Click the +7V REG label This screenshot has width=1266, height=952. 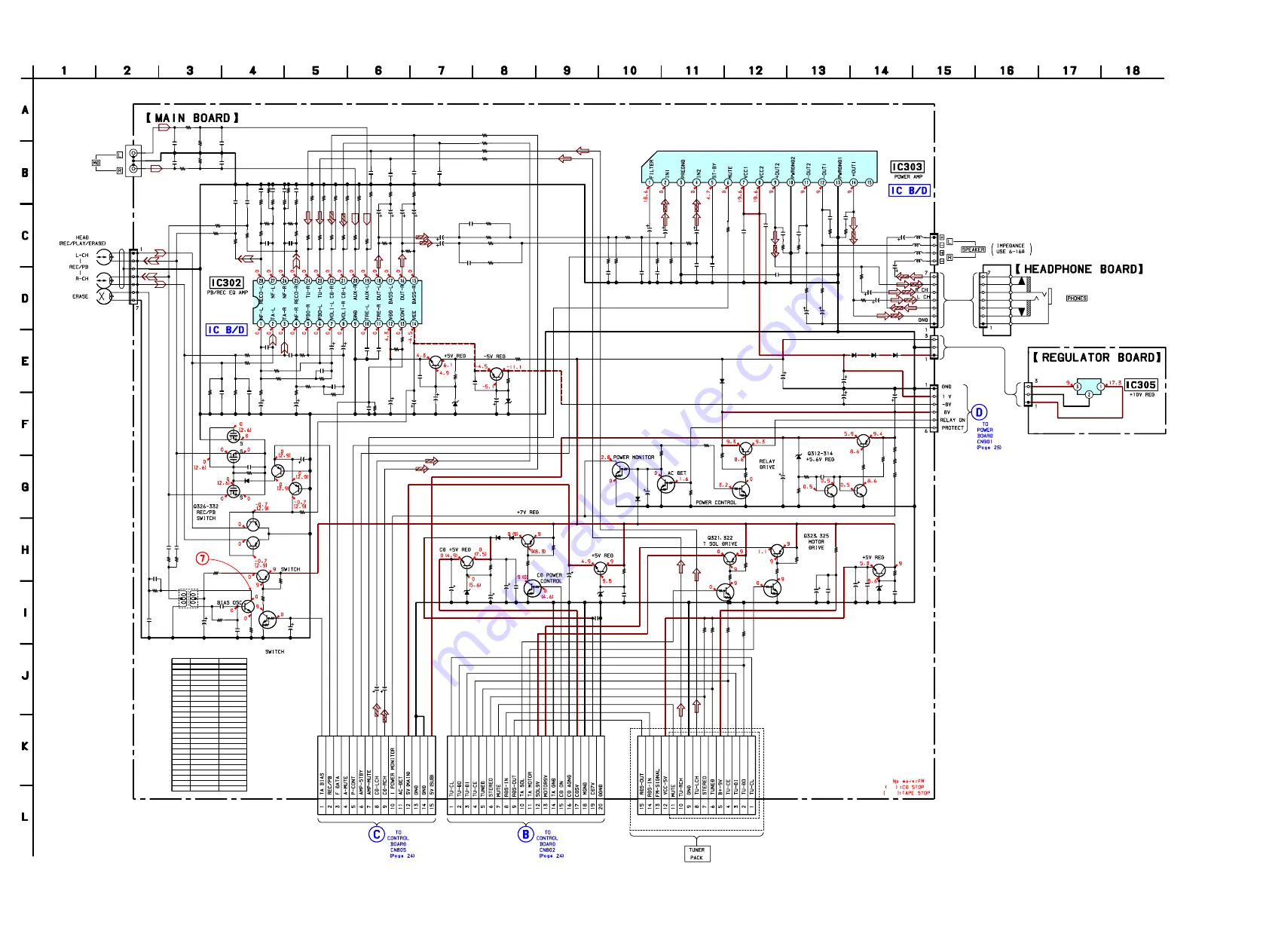527,513
